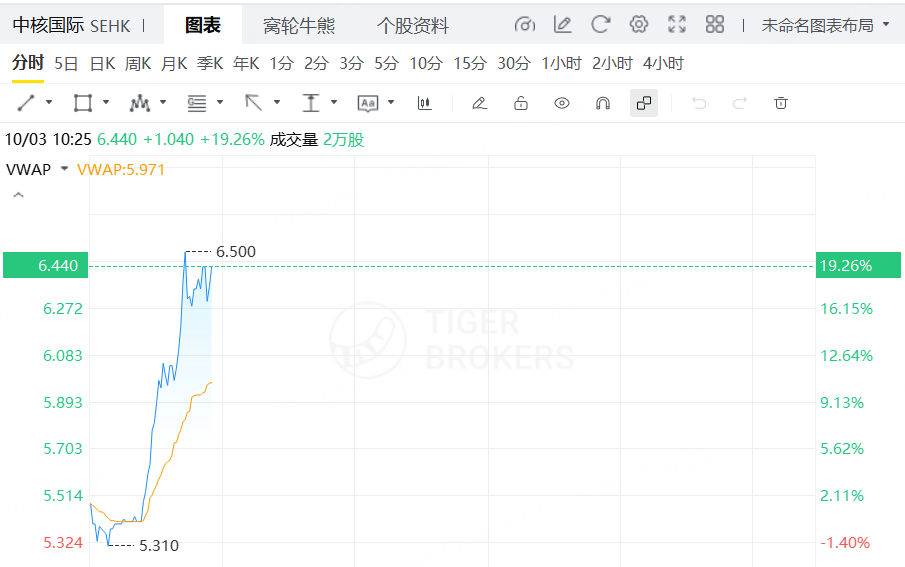Toggle the drawing lock icon
Image resolution: width=905 pixels, height=567 pixels.
pos(521,103)
